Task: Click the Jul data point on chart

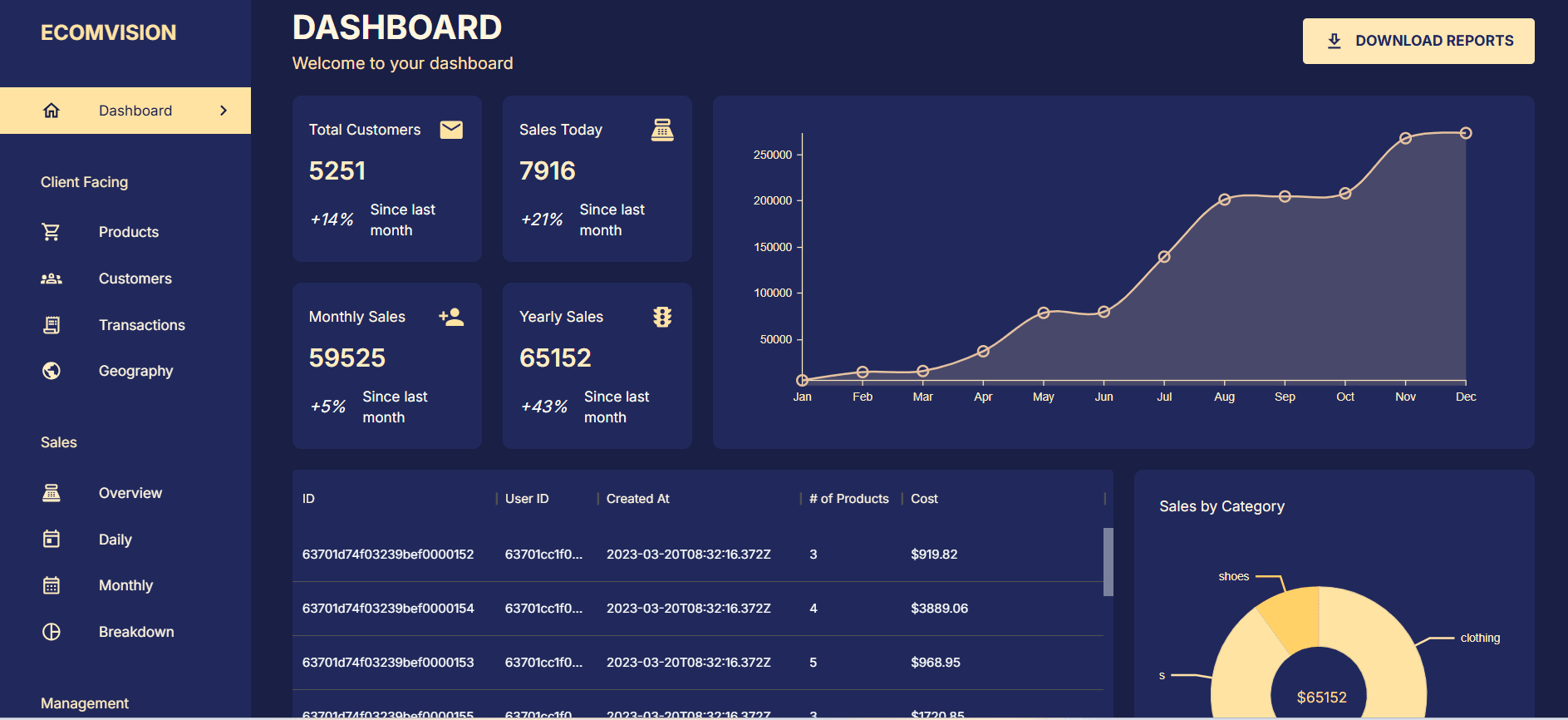Action: (x=1164, y=257)
